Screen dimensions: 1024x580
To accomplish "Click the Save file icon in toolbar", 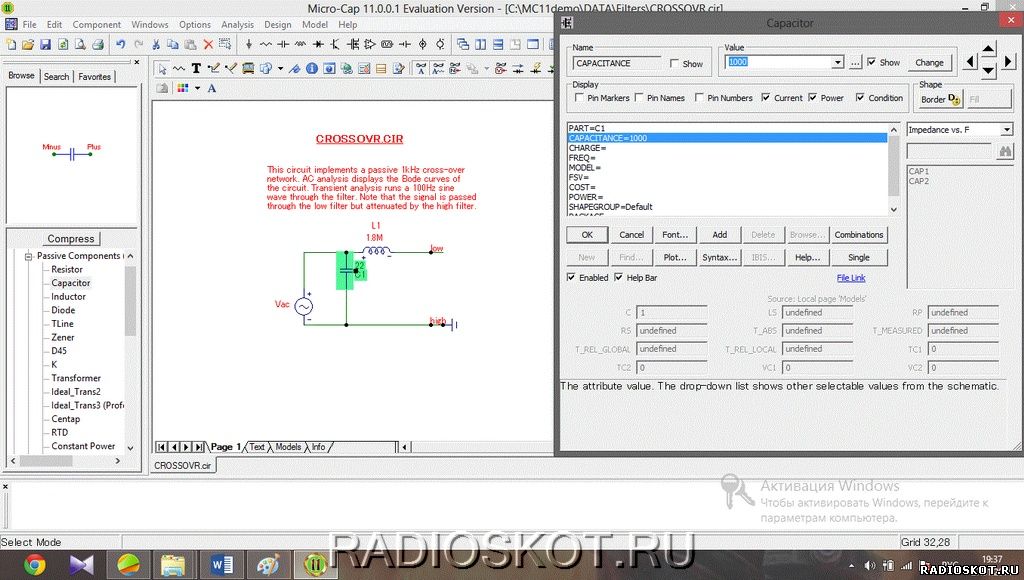I will [45, 44].
